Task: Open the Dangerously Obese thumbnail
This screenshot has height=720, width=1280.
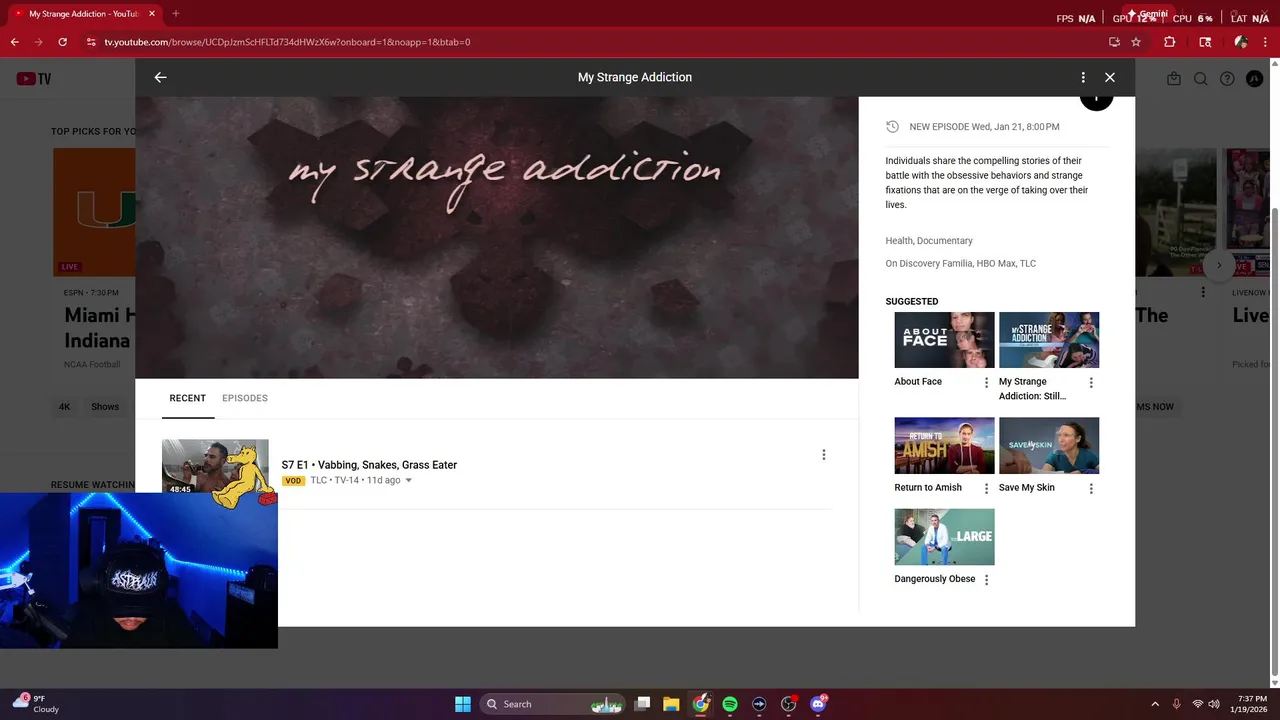Action: pyautogui.click(x=944, y=537)
